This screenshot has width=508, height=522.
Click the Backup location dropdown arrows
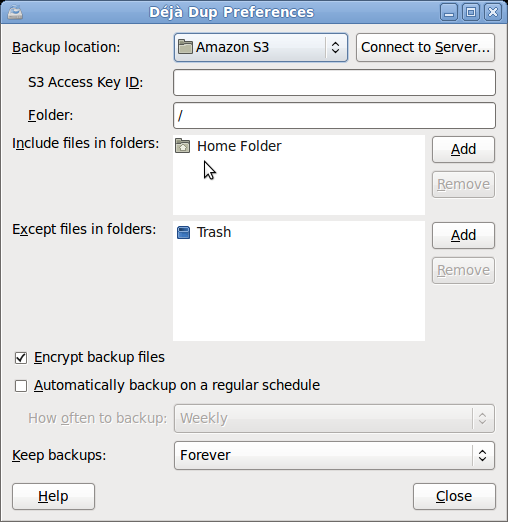click(336, 47)
